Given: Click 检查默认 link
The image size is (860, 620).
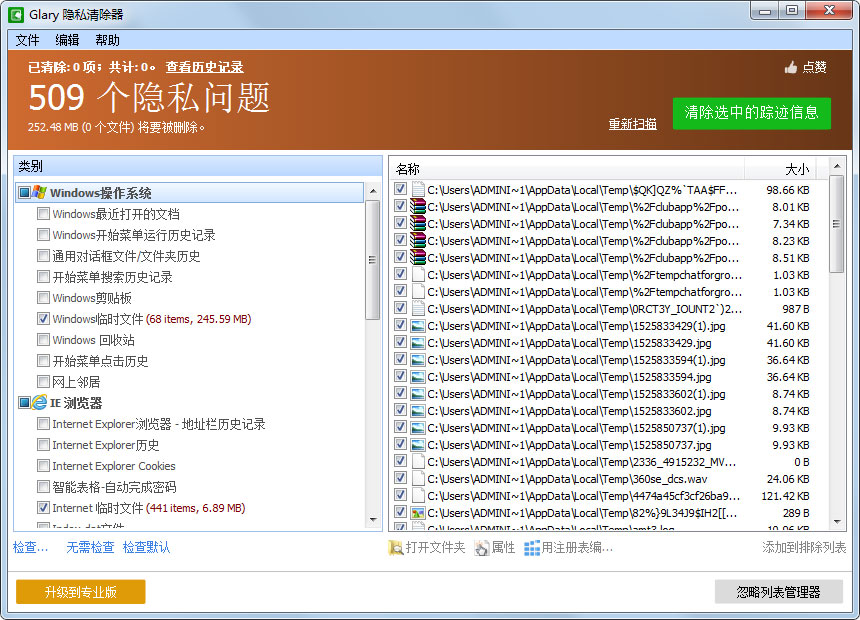Looking at the screenshot, I should click(146, 547).
